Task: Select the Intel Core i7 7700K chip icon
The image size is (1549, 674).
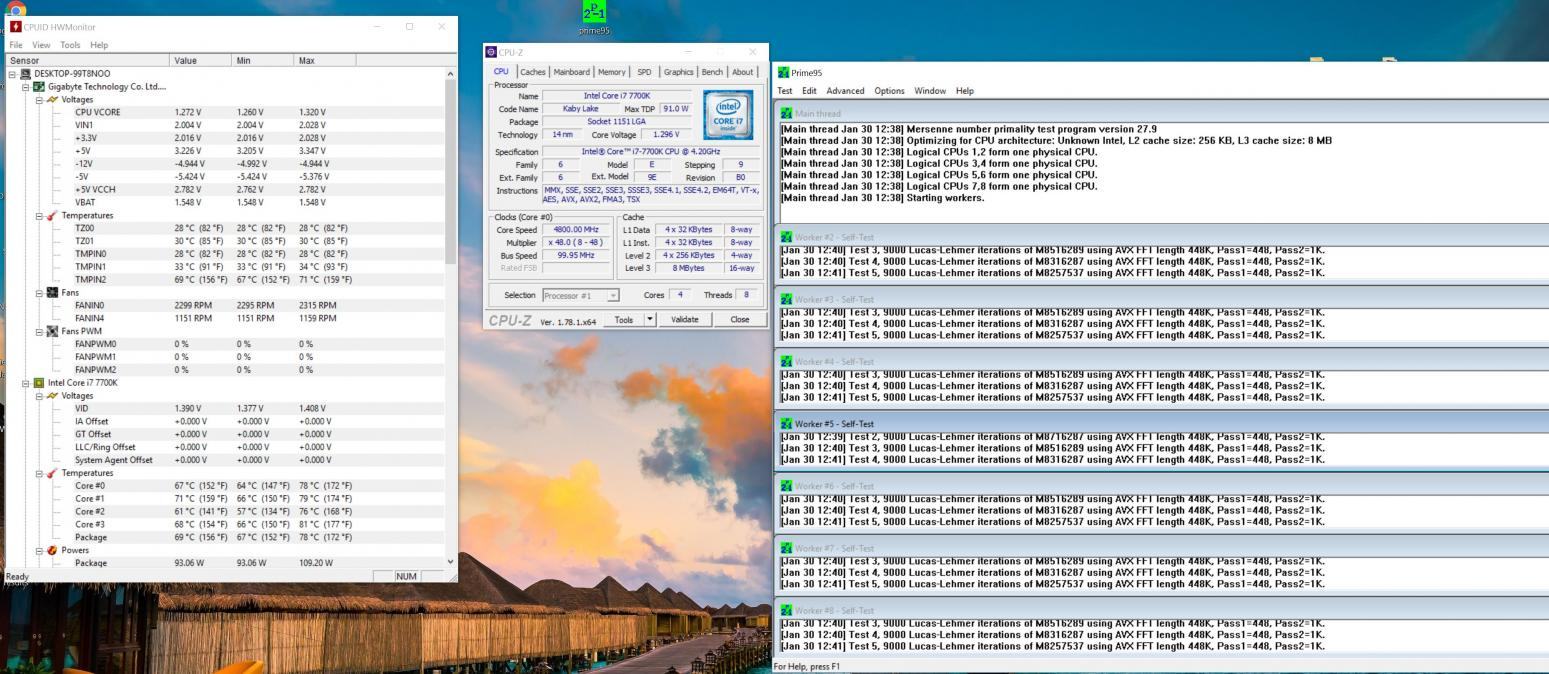Action: [39, 382]
